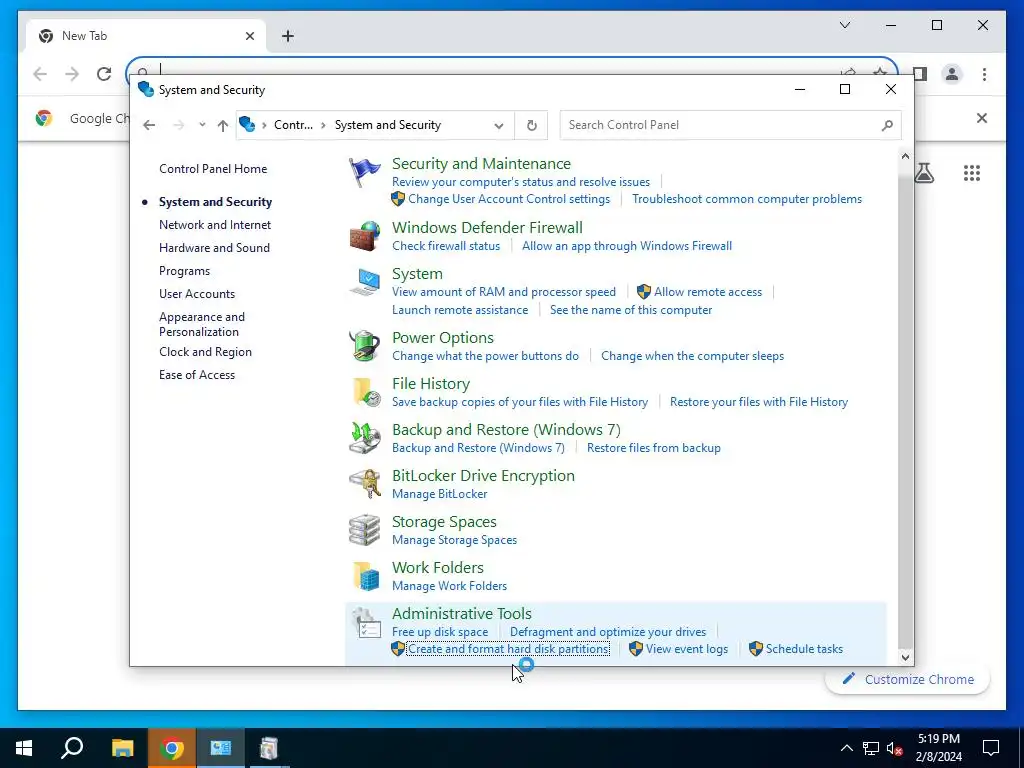Open Allow remote access link

tap(708, 292)
